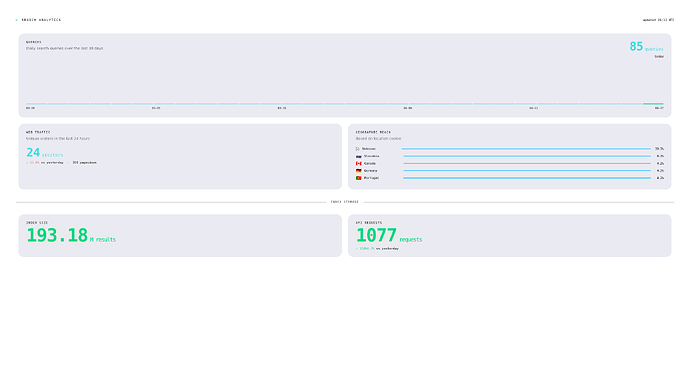This screenshot has width=690, height=390.
Task: Click the Canada percentage bar
Action: point(527,163)
